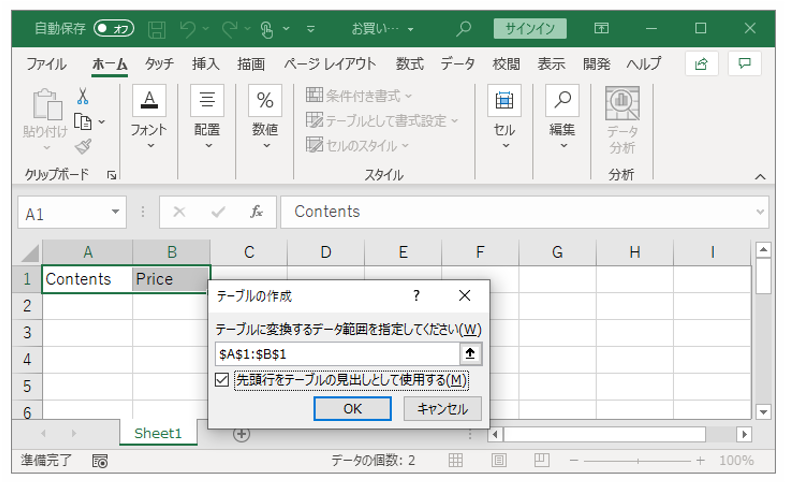Switch to the ヘルプ tab

pos(643,64)
